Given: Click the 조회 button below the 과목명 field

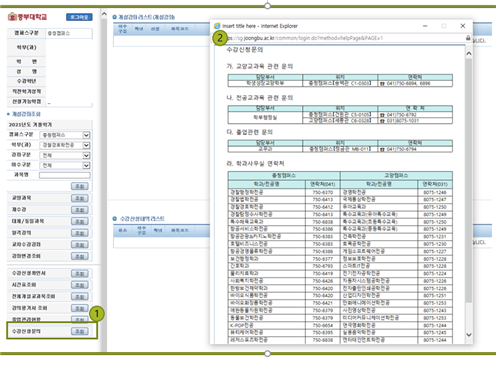Looking at the screenshot, I should tap(80, 186).
